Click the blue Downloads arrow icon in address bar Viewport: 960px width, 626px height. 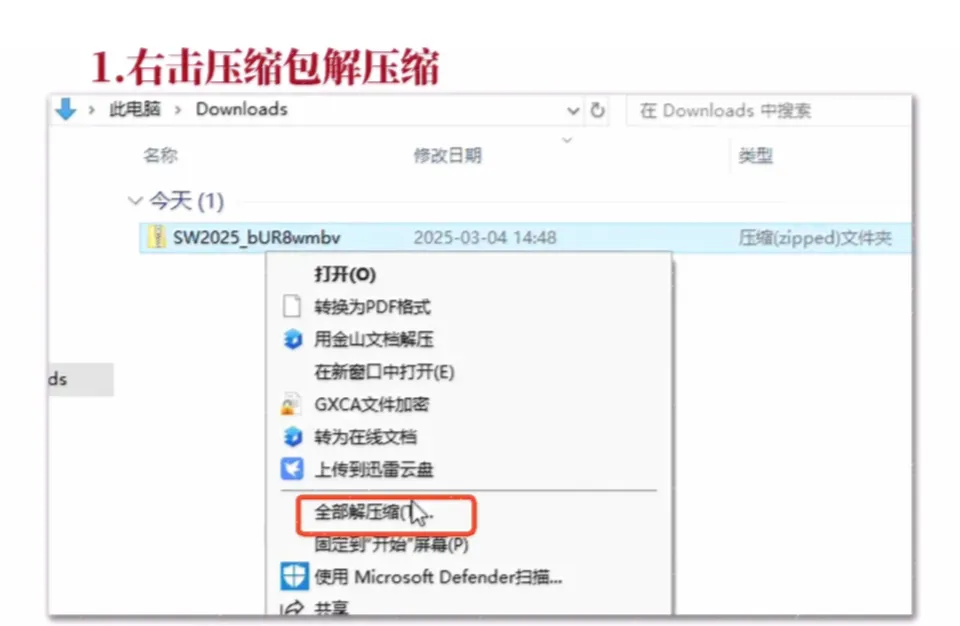pyautogui.click(x=66, y=110)
